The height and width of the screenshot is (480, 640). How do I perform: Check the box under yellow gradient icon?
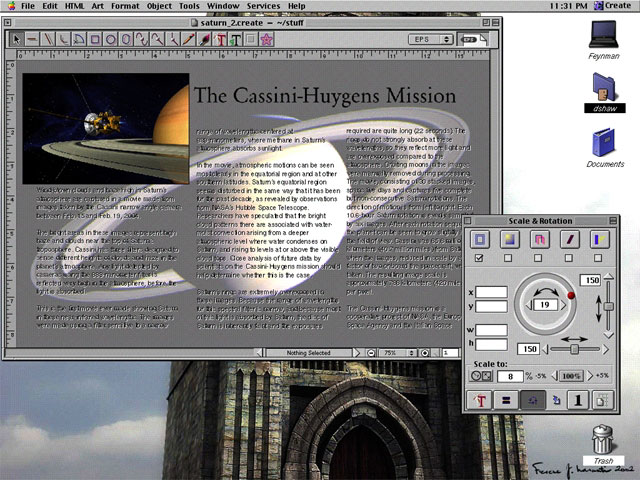pos(508,258)
